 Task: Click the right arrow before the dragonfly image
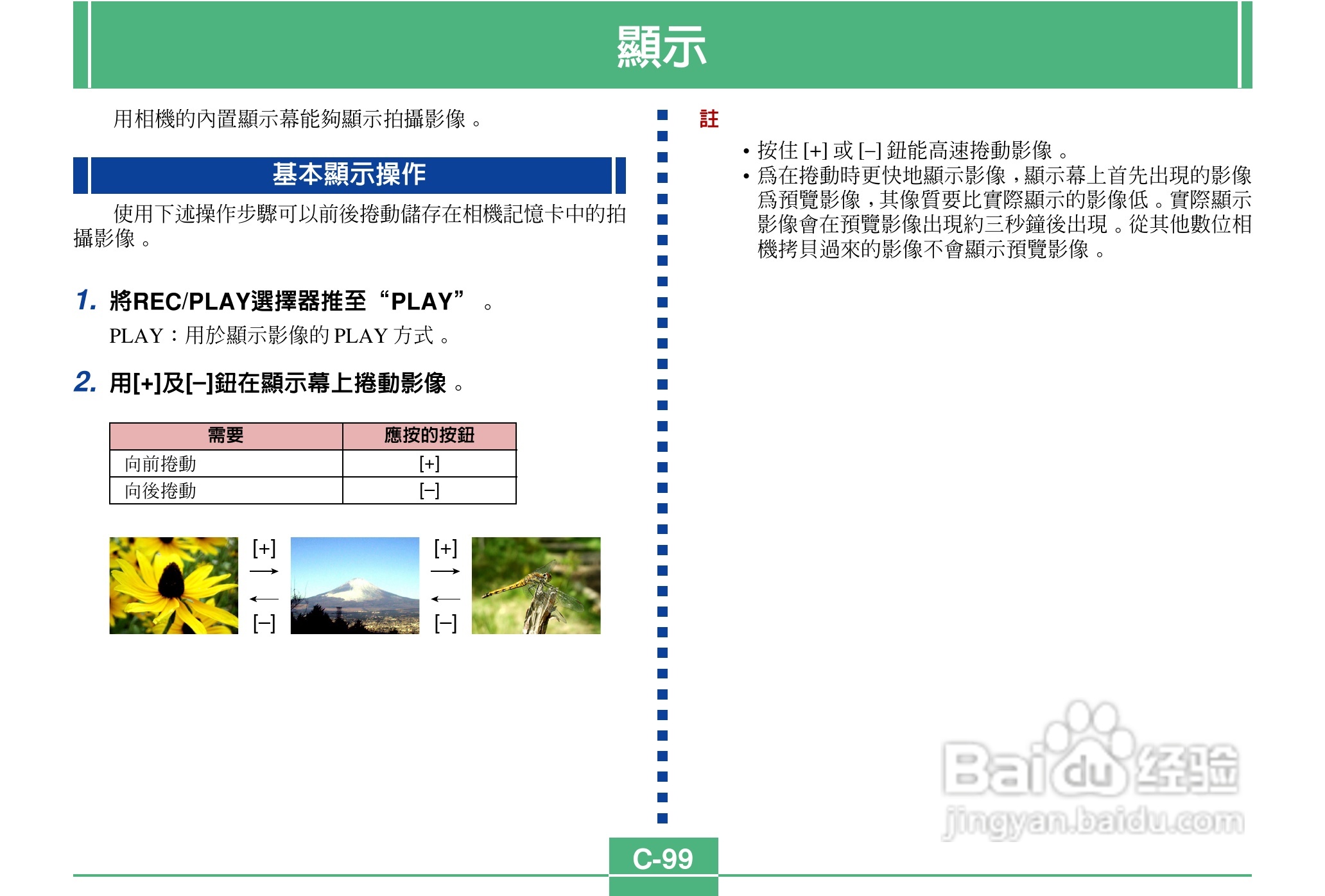point(446,571)
